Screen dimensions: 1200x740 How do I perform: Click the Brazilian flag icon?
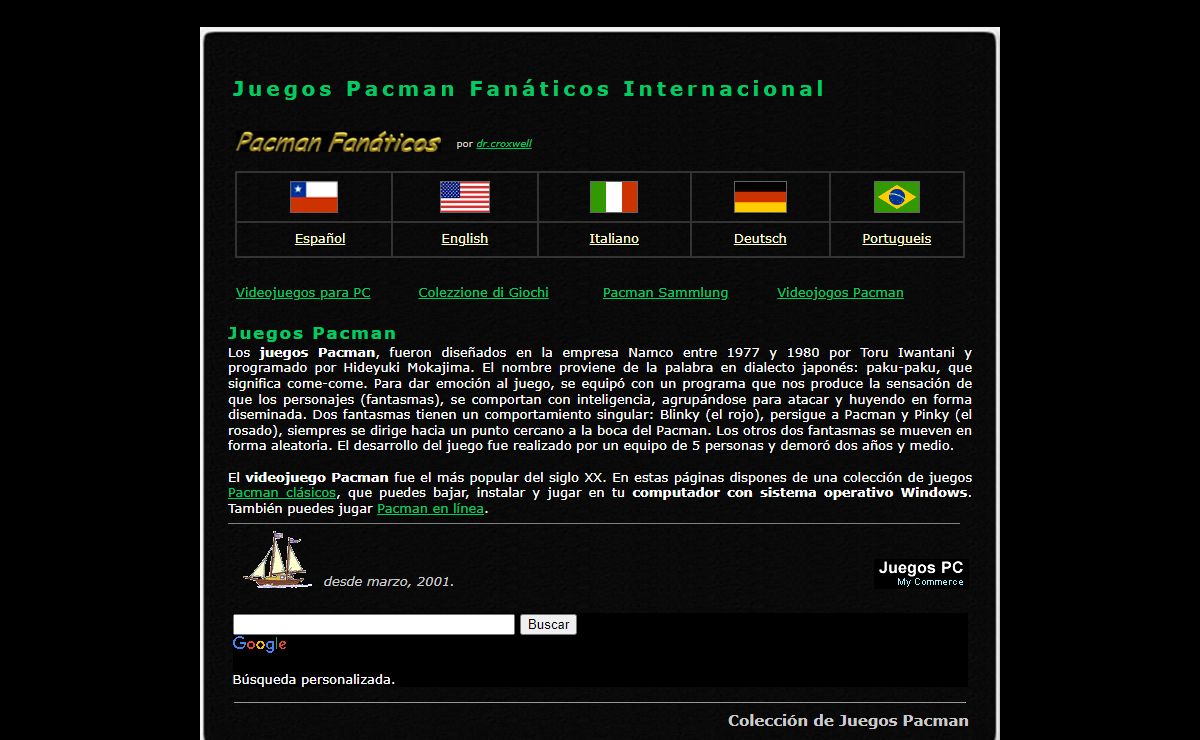point(897,197)
